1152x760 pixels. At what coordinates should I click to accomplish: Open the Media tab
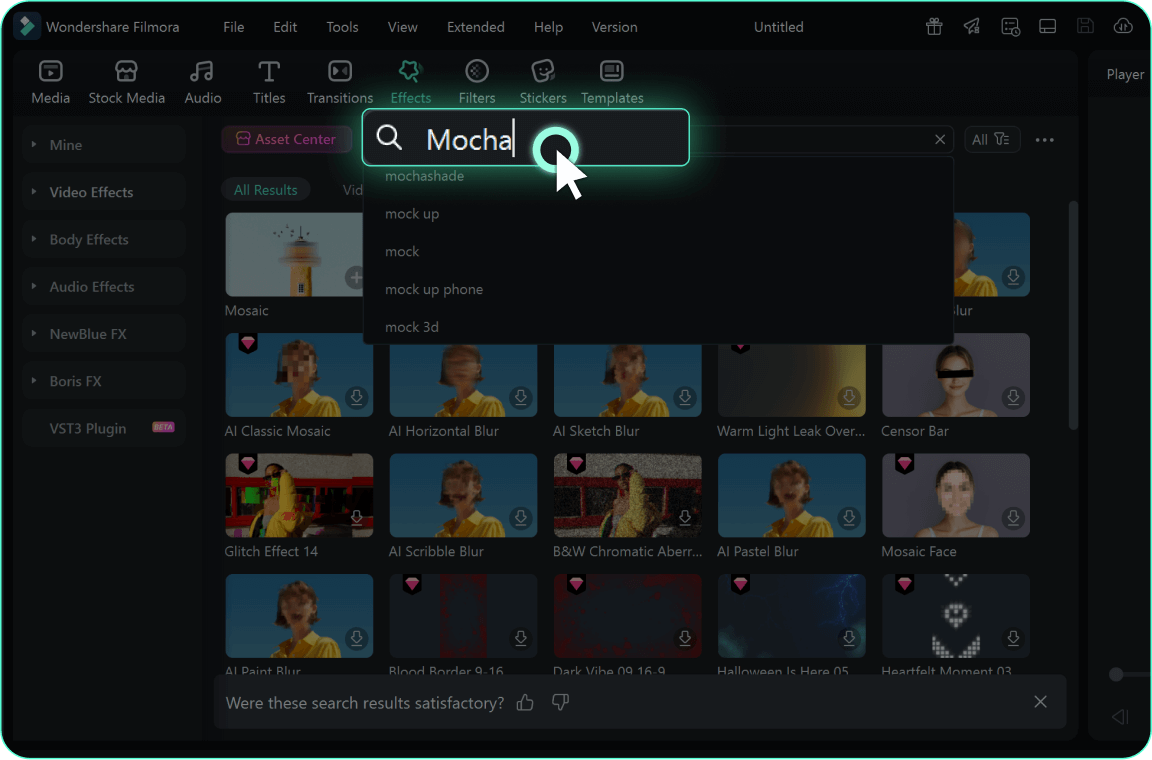coord(50,82)
